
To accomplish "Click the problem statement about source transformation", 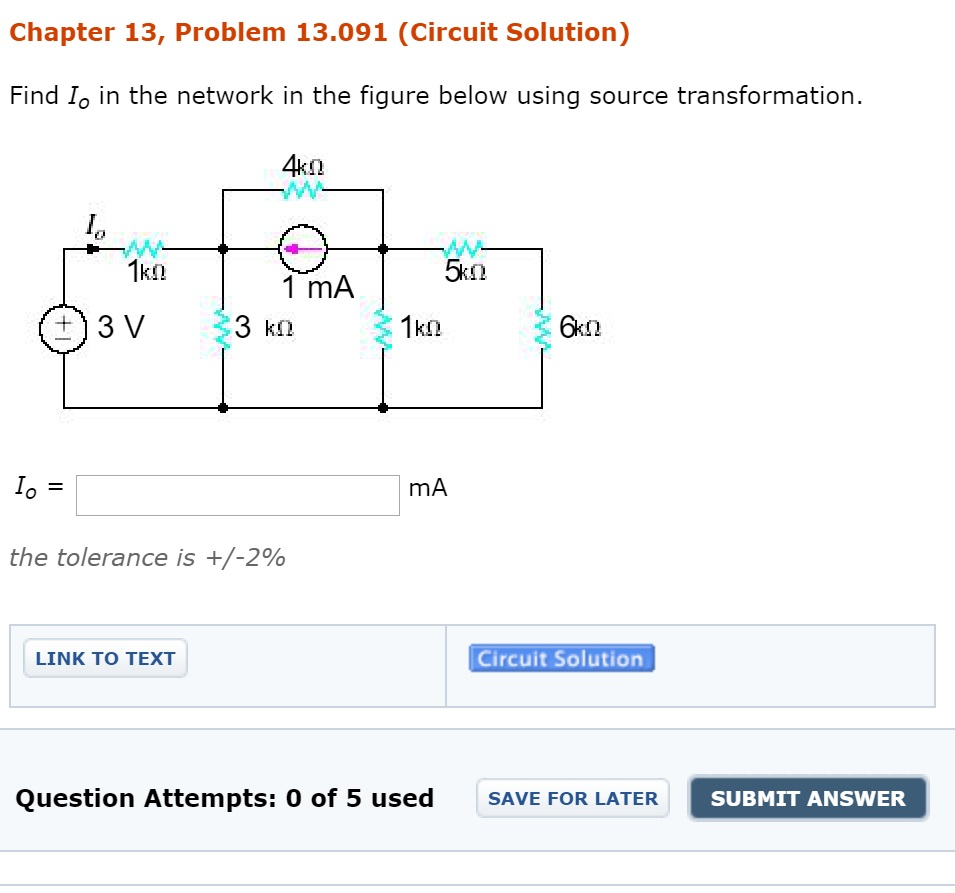I will click(x=436, y=96).
